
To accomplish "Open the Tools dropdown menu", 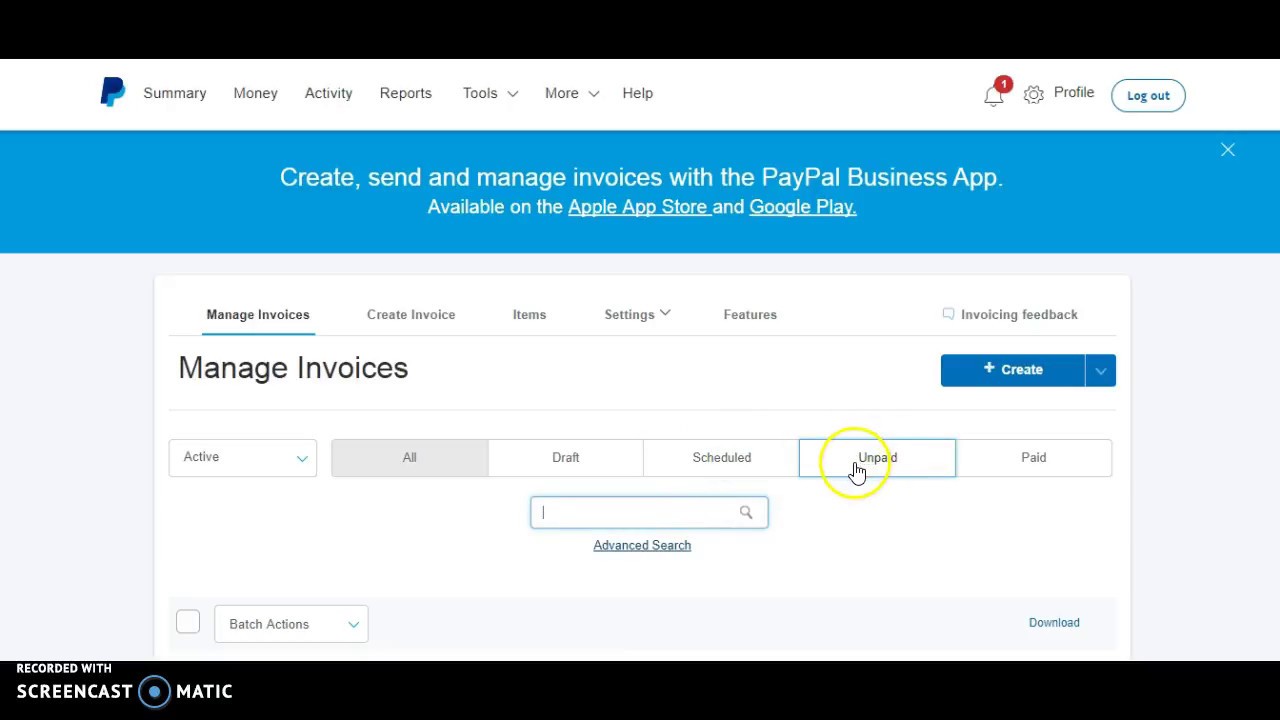I will tap(490, 93).
